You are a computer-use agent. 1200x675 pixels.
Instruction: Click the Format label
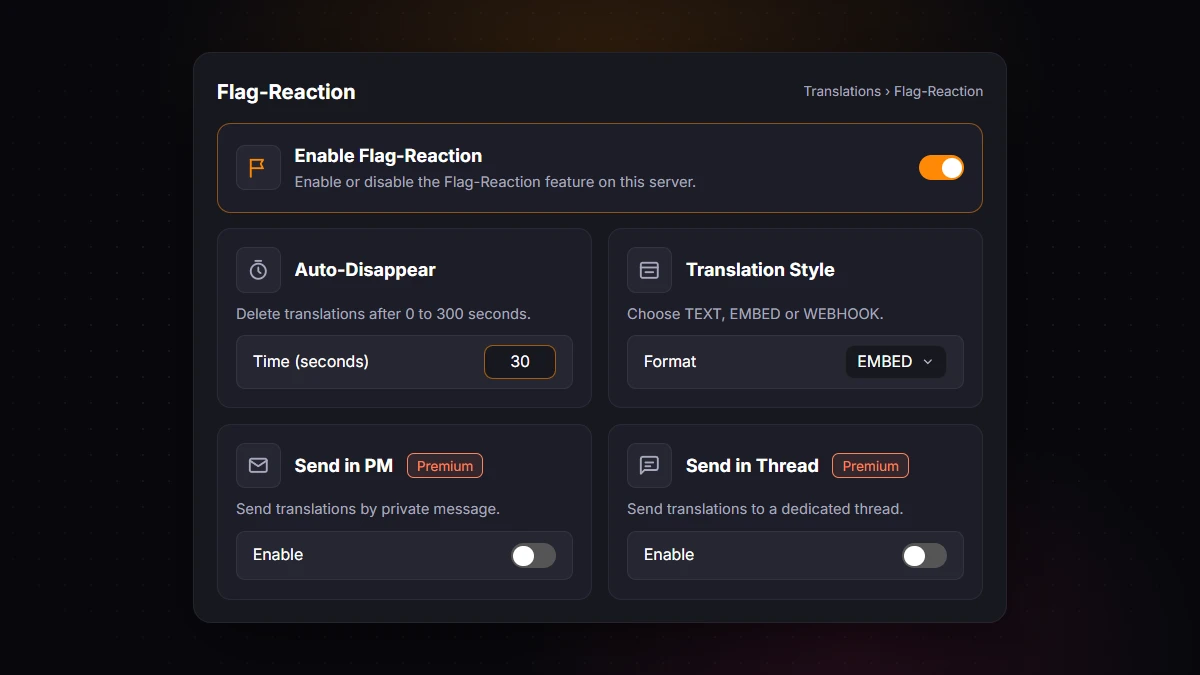click(670, 362)
